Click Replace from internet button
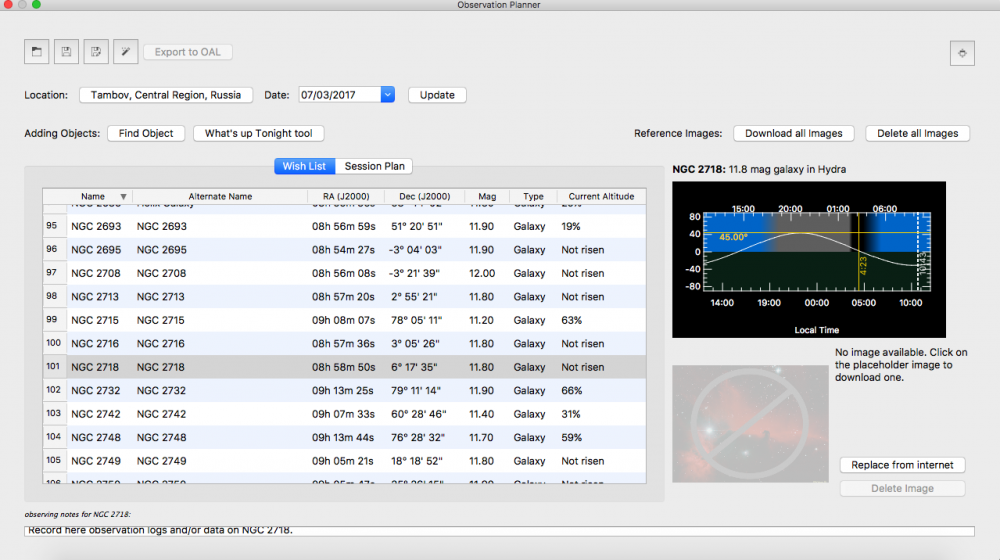1000x560 pixels. pos(902,465)
